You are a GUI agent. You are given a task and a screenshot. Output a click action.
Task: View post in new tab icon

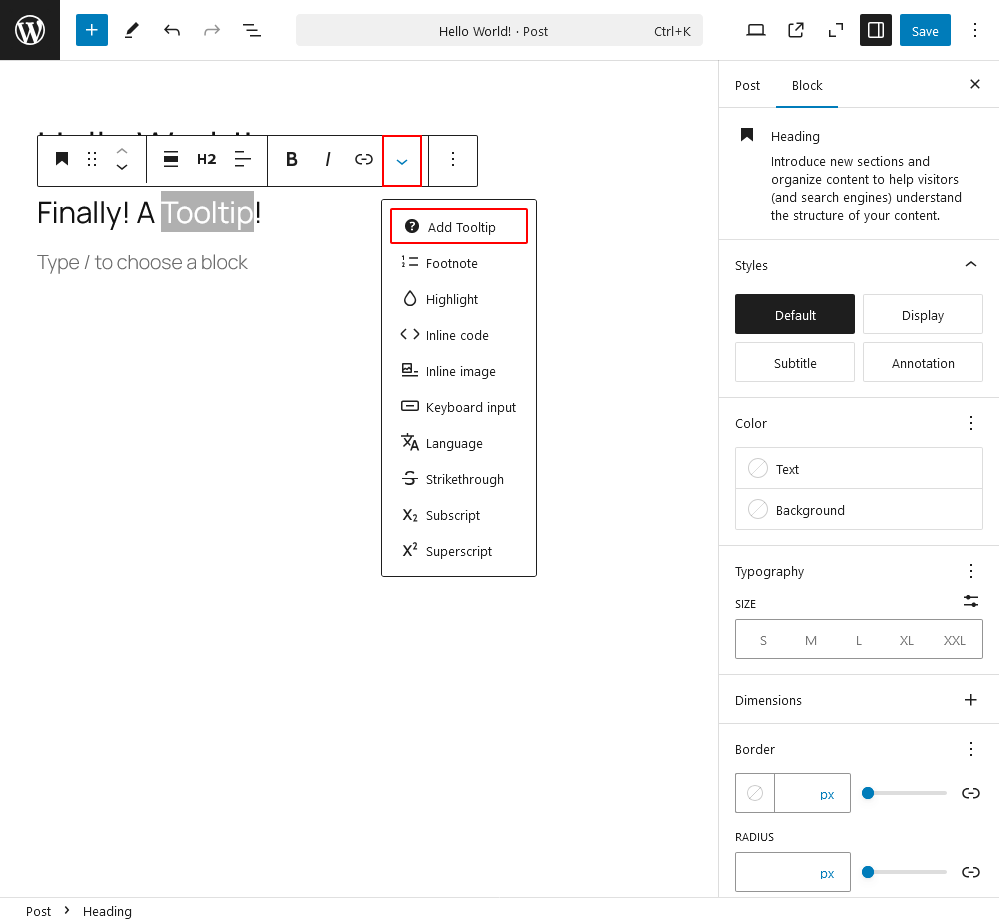796,30
